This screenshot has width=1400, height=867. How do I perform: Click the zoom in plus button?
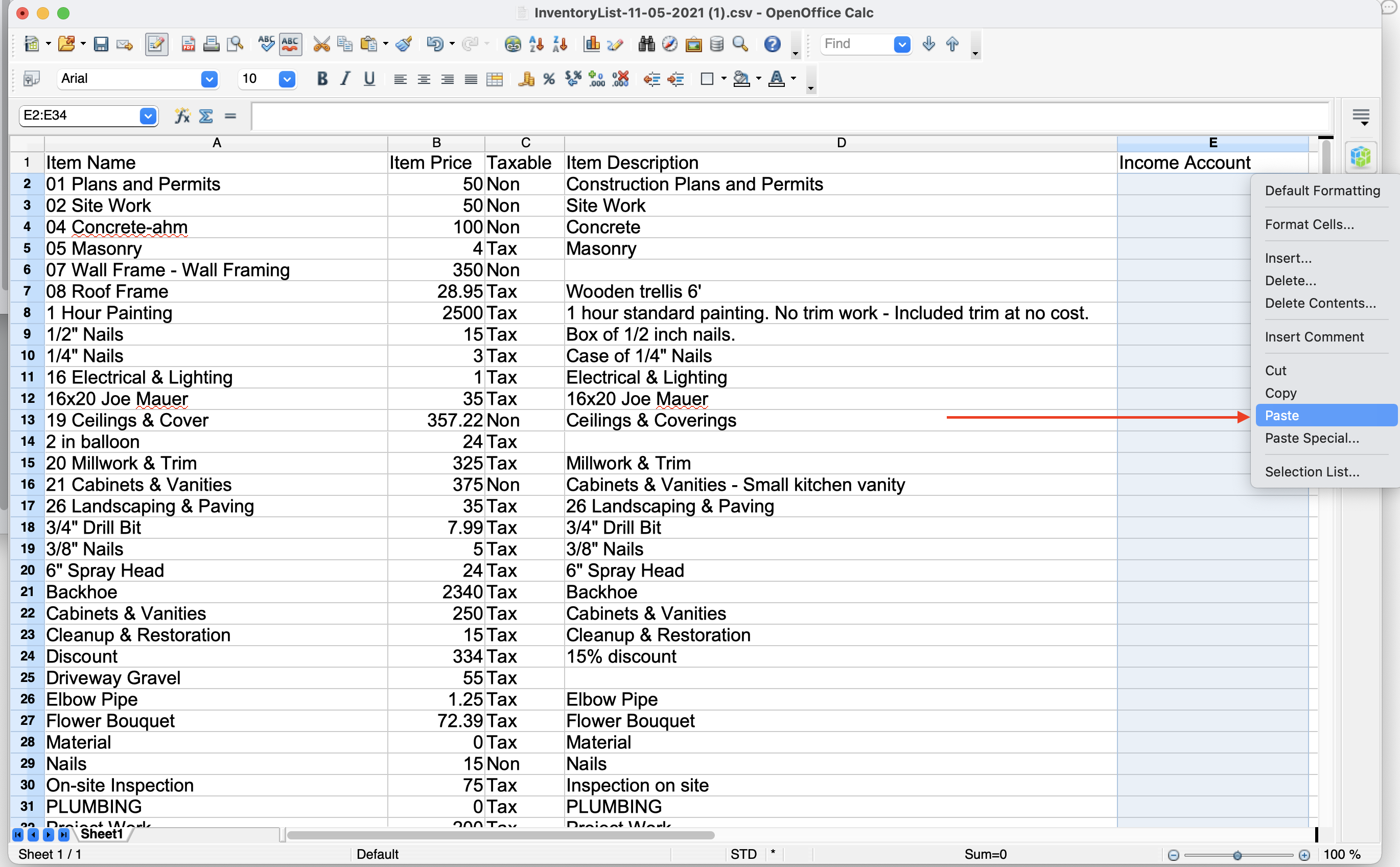(x=1304, y=856)
